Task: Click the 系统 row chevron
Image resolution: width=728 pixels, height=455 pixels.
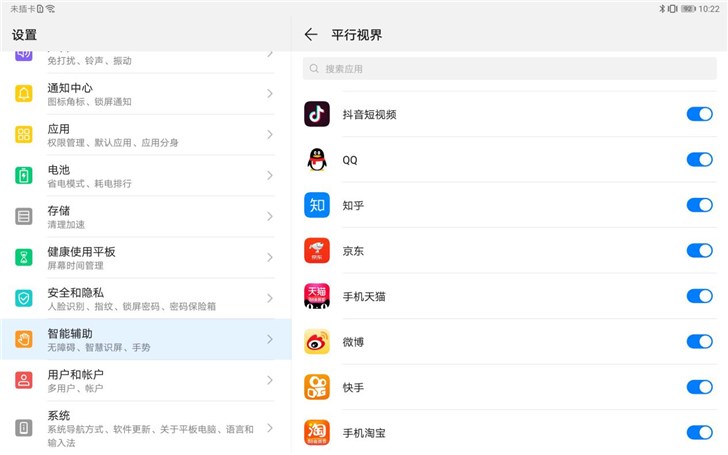Action: pos(270,428)
